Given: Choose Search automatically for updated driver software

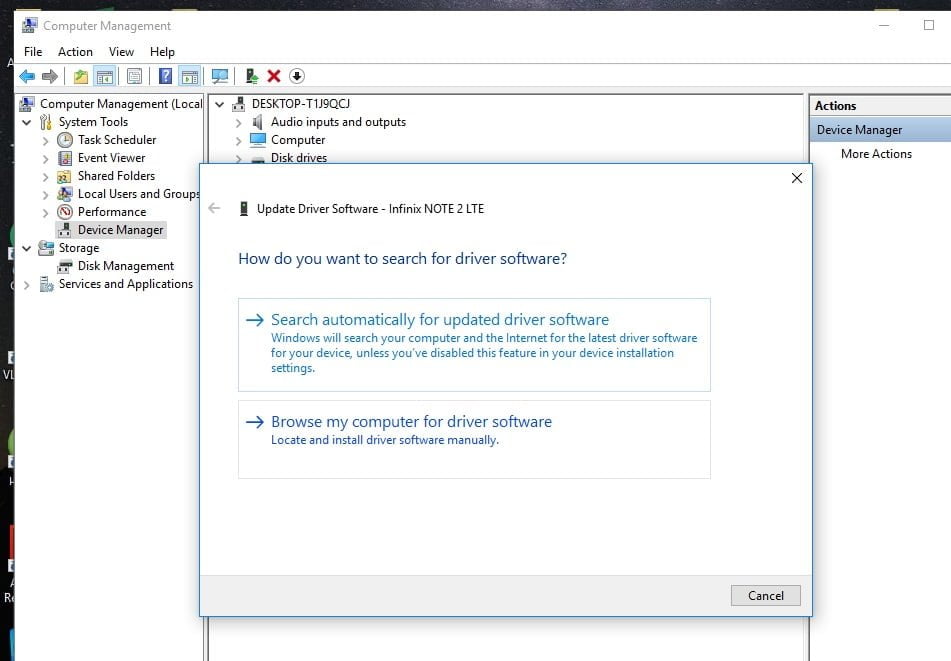Looking at the screenshot, I should (x=474, y=344).
